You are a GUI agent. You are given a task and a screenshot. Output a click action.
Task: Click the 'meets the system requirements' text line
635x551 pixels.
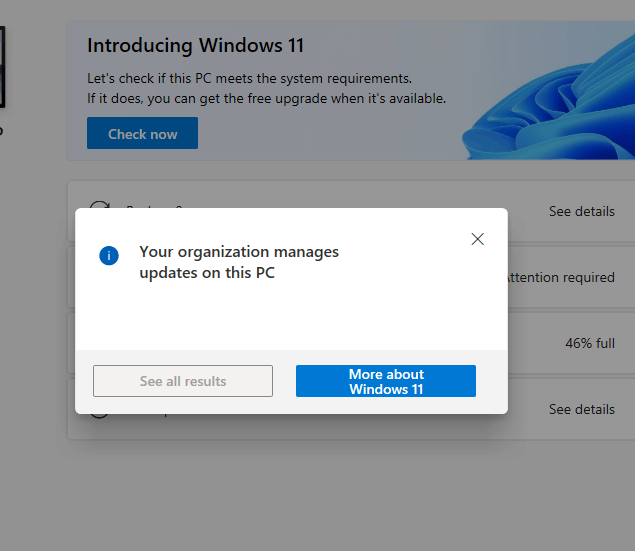[x=249, y=78]
